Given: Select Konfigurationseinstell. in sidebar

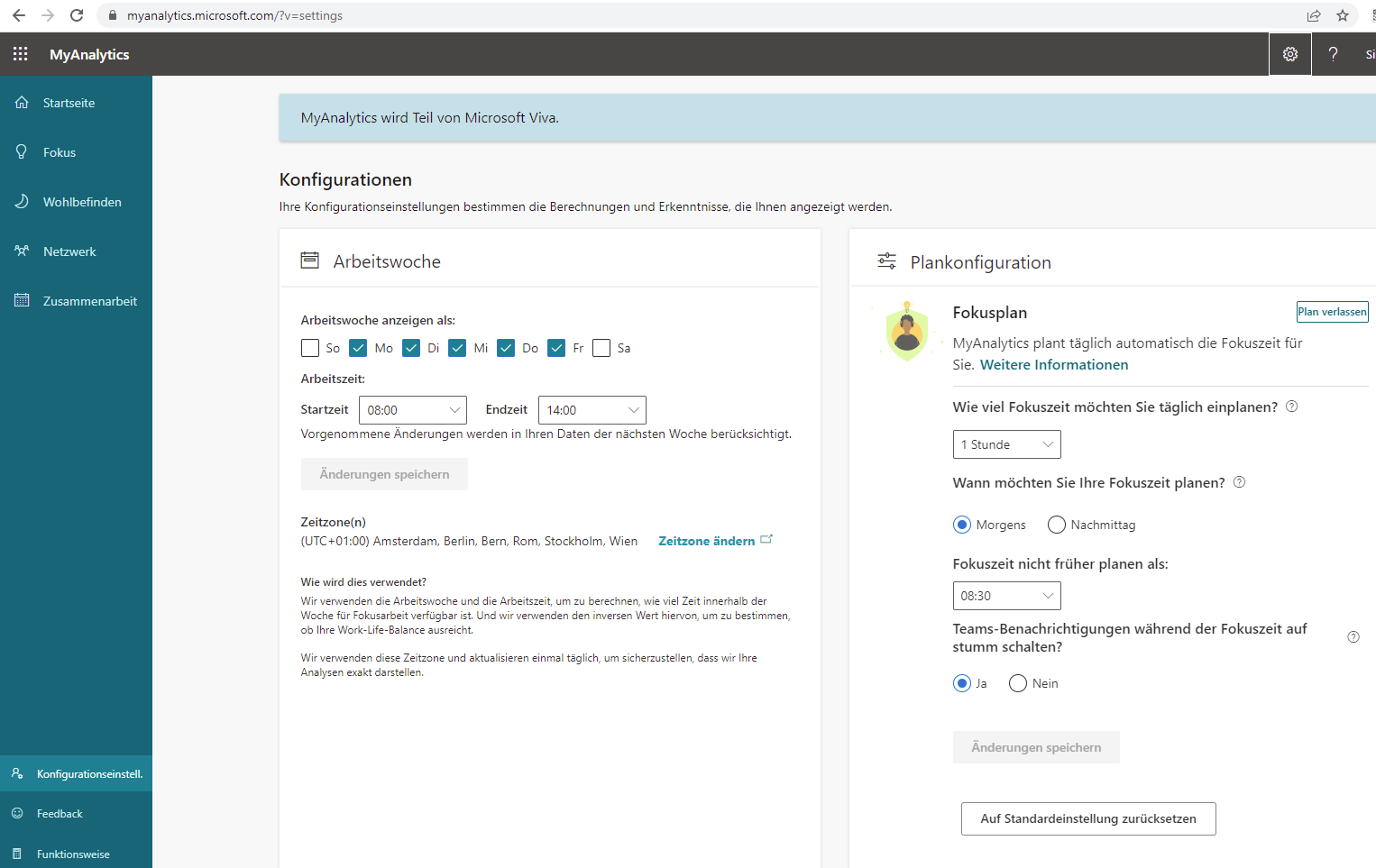Looking at the screenshot, I should (x=76, y=773).
